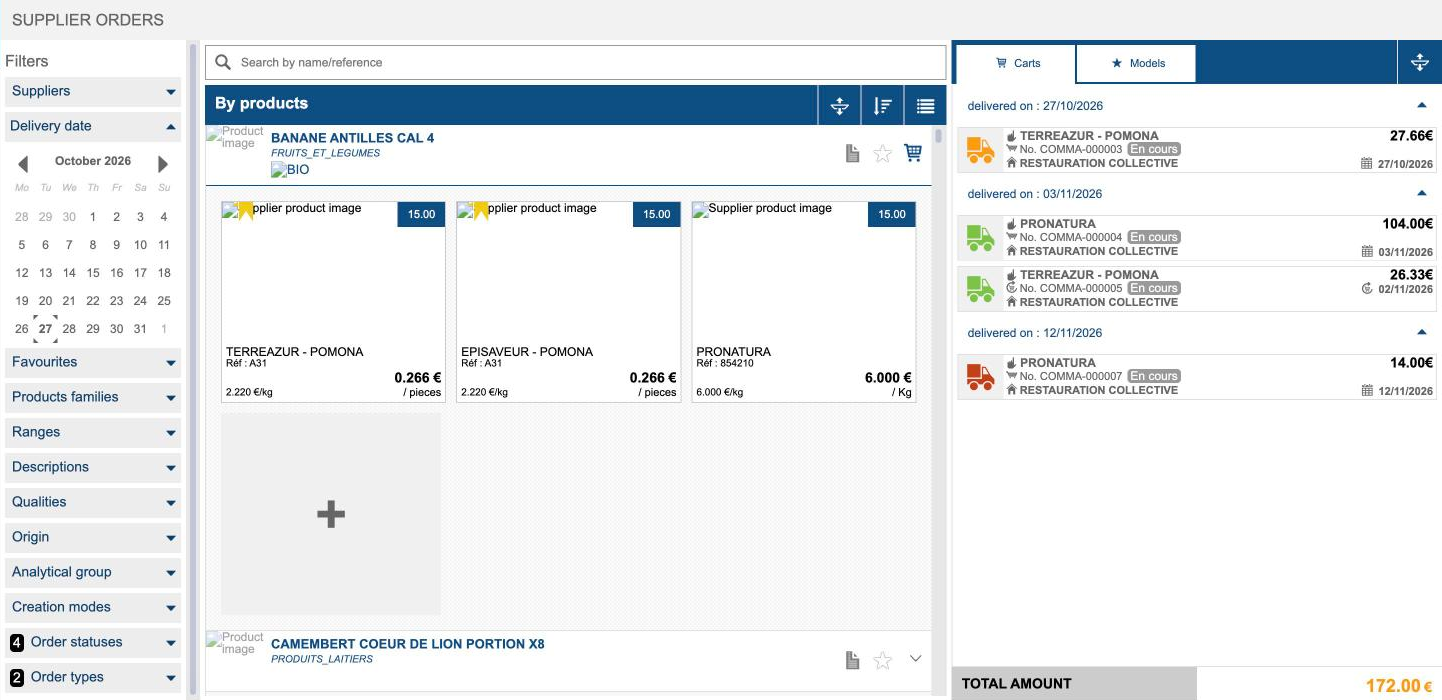Click green truck icon for order COMMA-000004
Viewport: 1442px width, 700px height.
(980, 238)
